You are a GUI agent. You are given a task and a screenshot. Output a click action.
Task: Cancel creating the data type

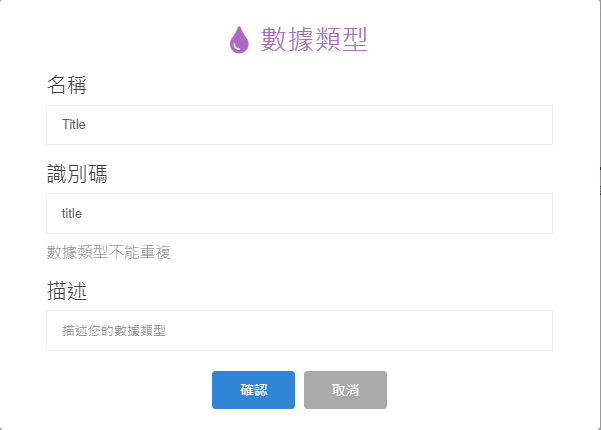pyautogui.click(x=345, y=390)
